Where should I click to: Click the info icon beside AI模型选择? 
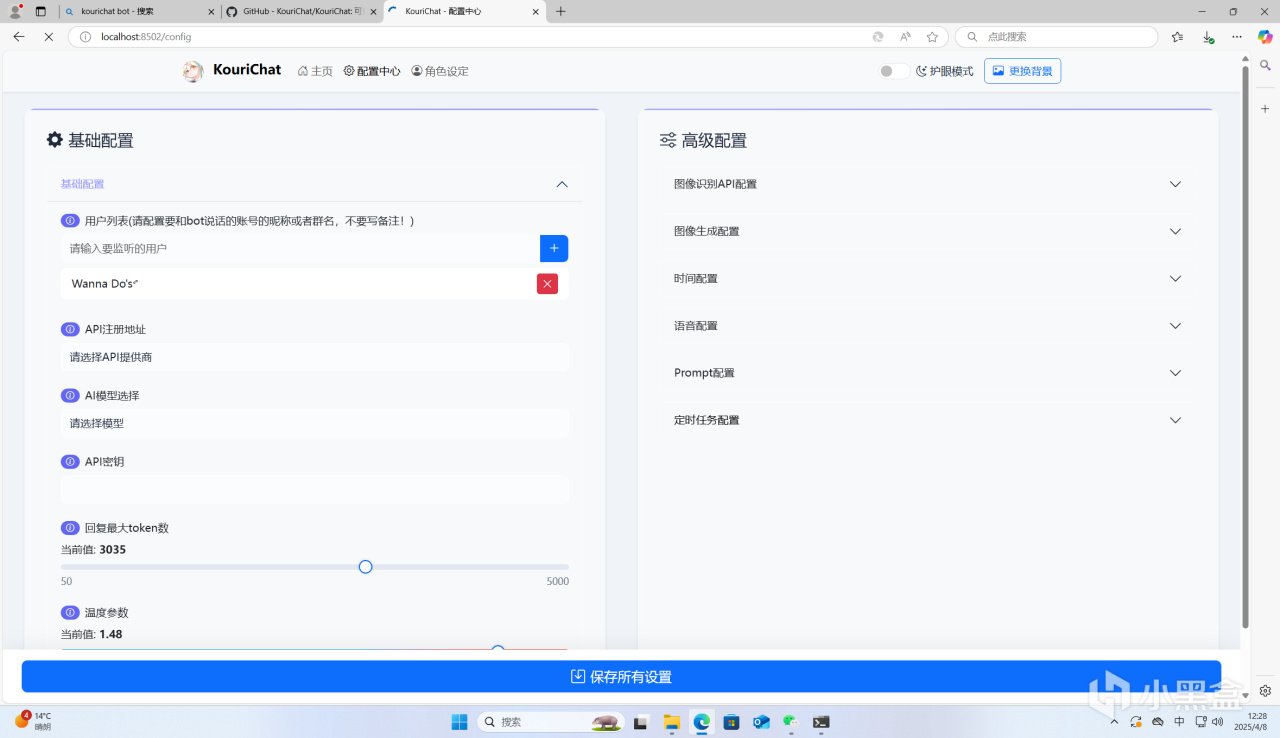click(70, 396)
